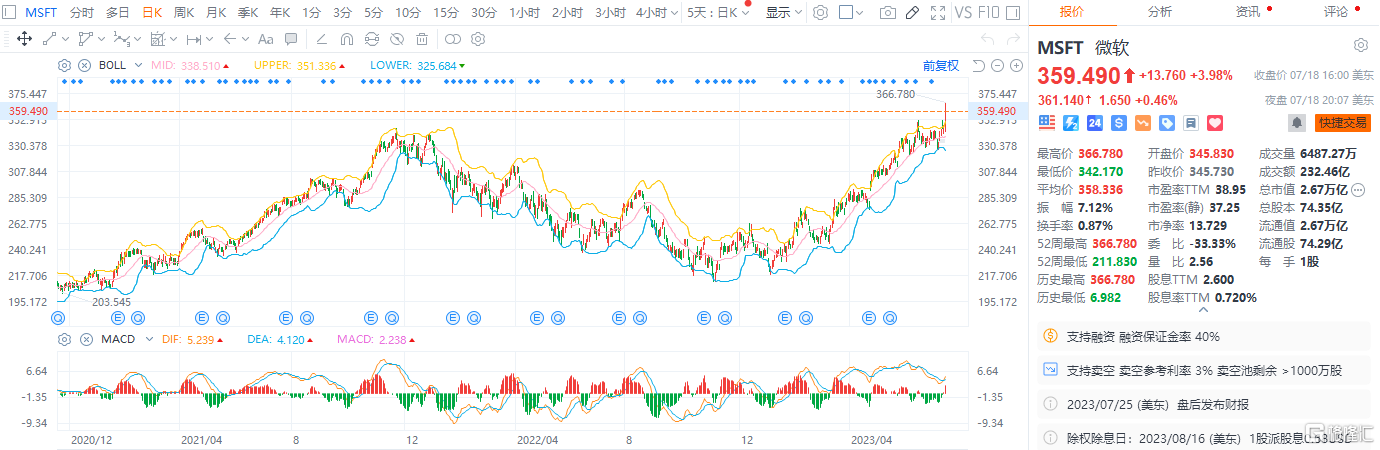Switch to 30分 interval
1380x450 pixels.
coord(483,13)
